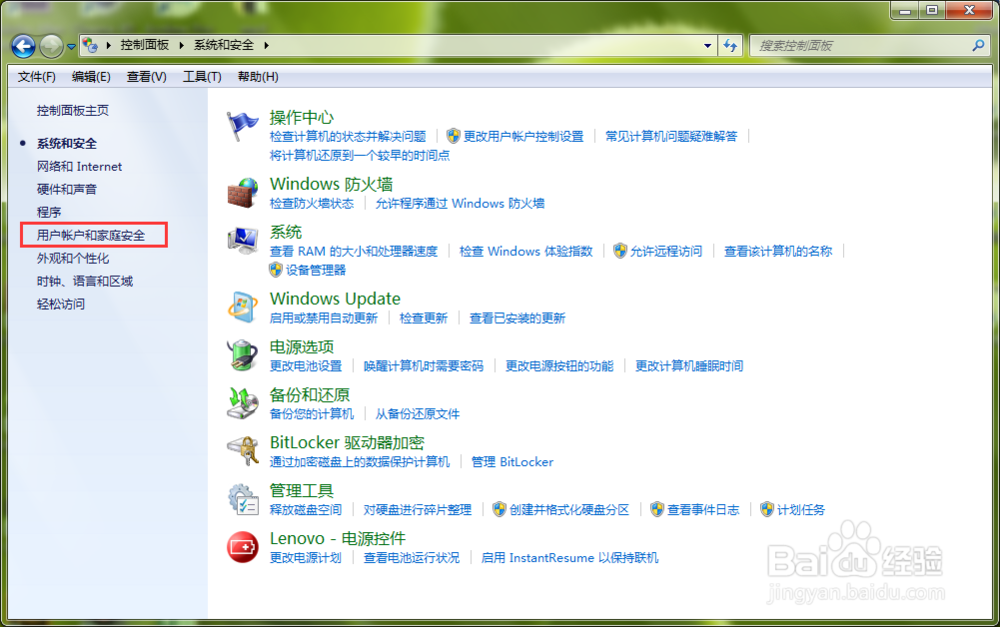This screenshot has height=627, width=1000.
Task: Open the Windows 防火墙 heading link
Action: click(x=332, y=184)
